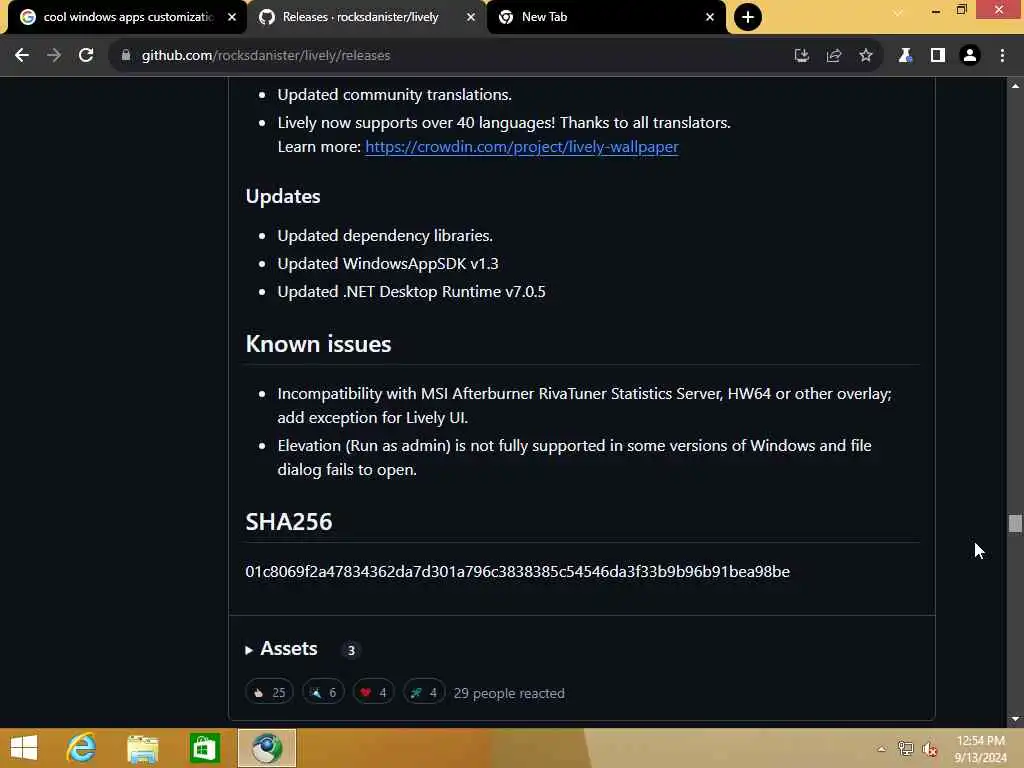1024x768 pixels.
Task: Click the 'Known issues' heading
Action: coord(318,344)
